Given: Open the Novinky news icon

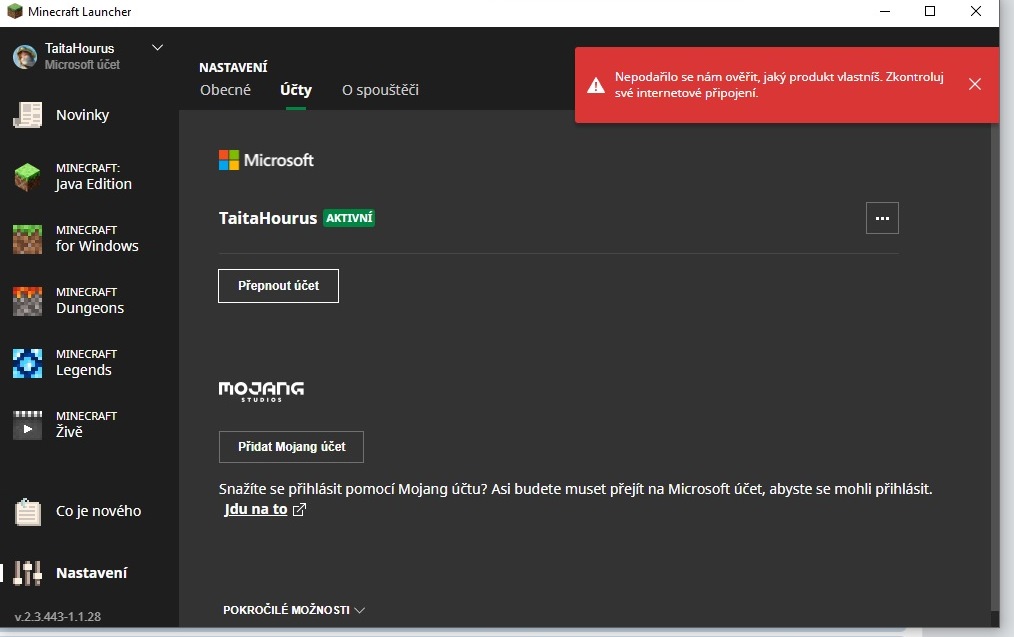Looking at the screenshot, I should pos(27,115).
